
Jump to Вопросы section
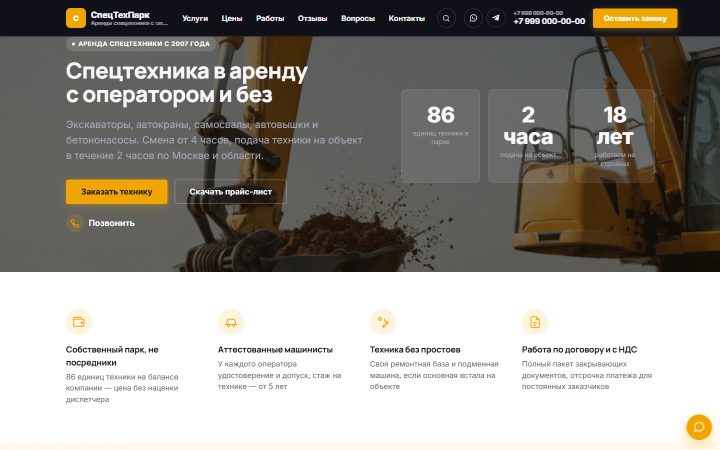click(x=358, y=18)
